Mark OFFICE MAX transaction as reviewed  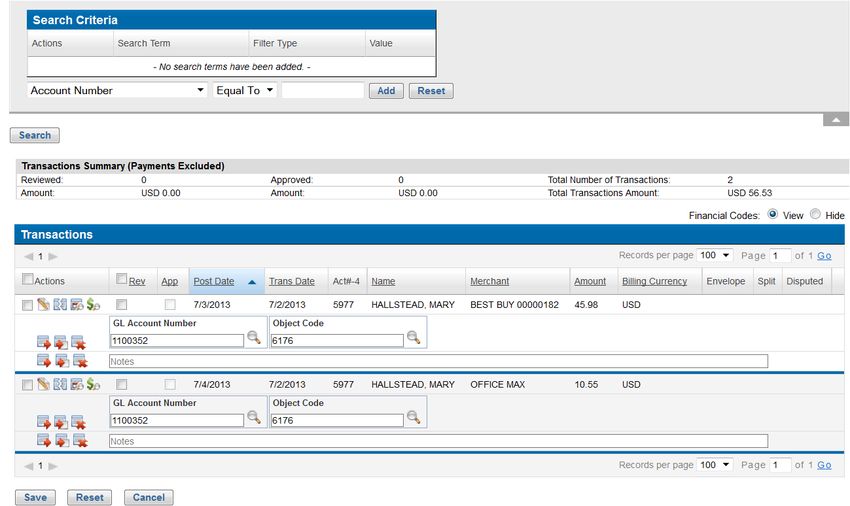click(x=121, y=385)
